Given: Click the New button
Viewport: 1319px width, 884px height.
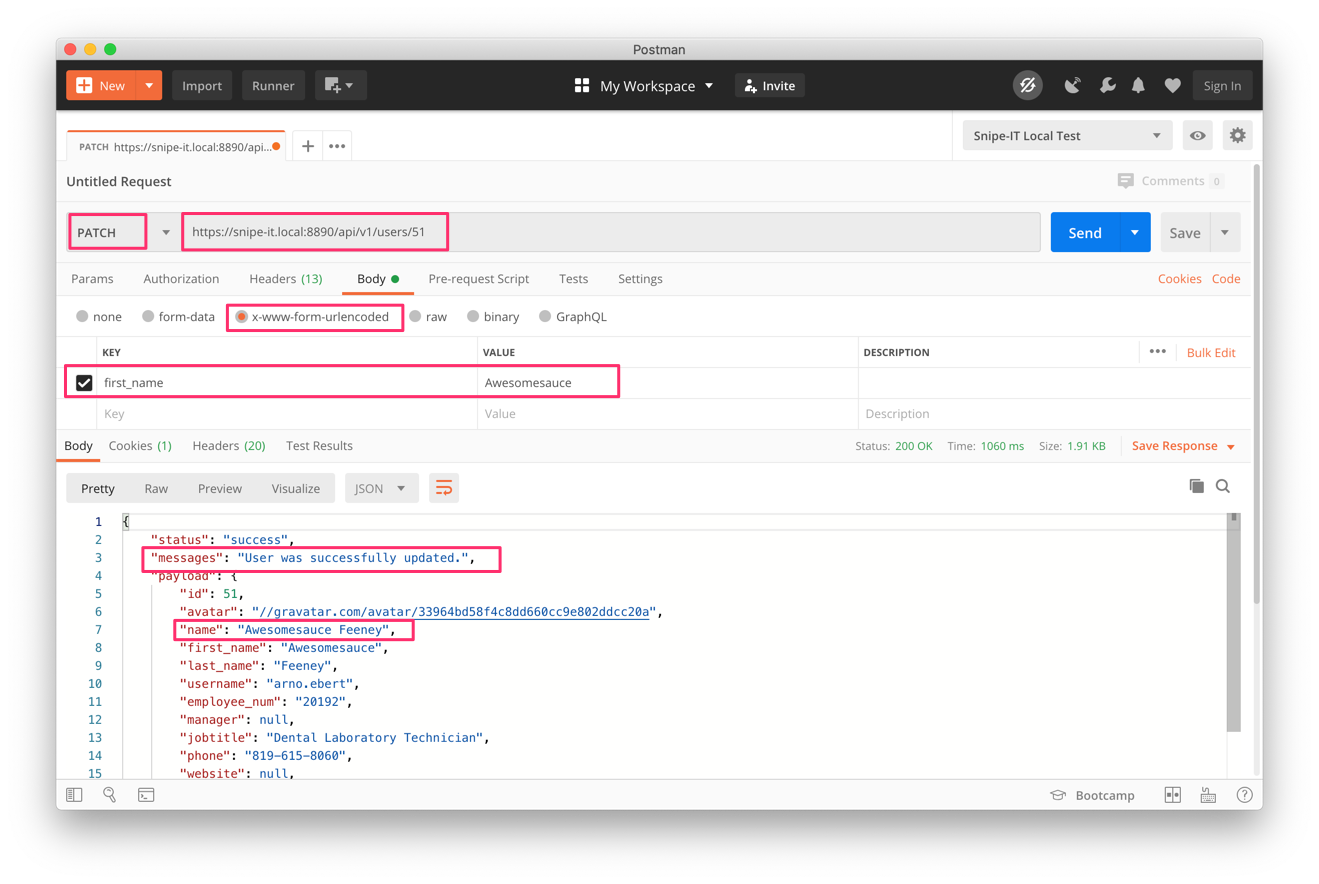Looking at the screenshot, I should point(100,86).
